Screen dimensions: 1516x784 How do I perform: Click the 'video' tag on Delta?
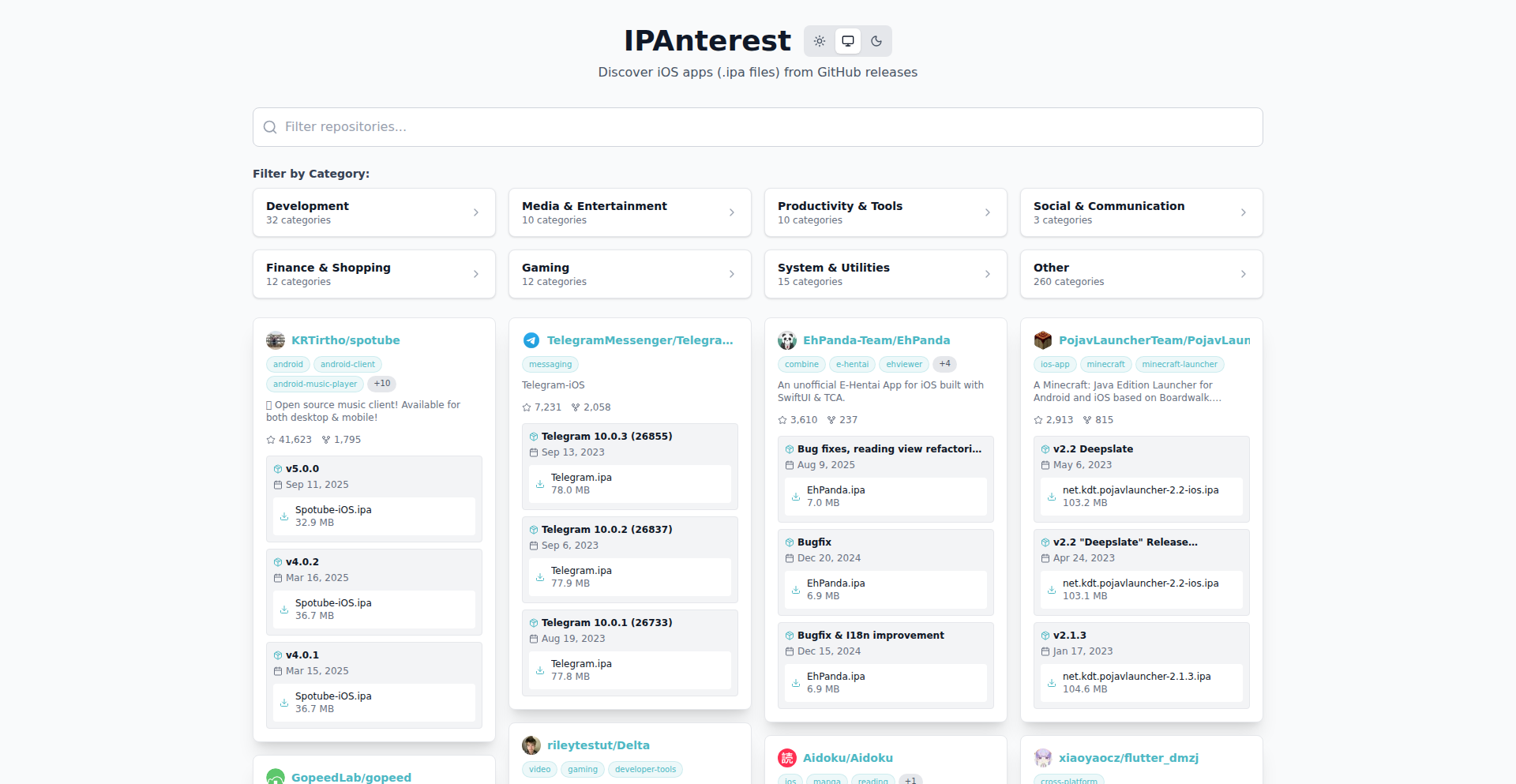[540, 769]
